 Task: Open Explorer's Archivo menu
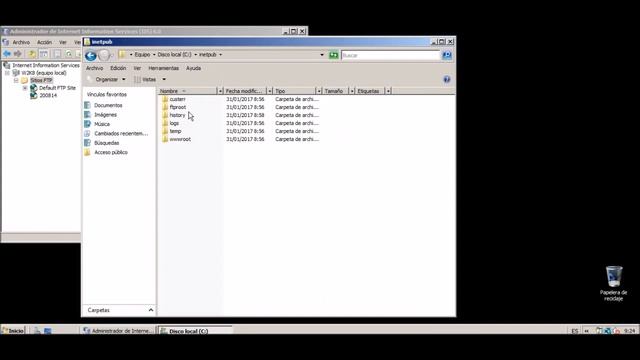pyautogui.click(x=94, y=68)
